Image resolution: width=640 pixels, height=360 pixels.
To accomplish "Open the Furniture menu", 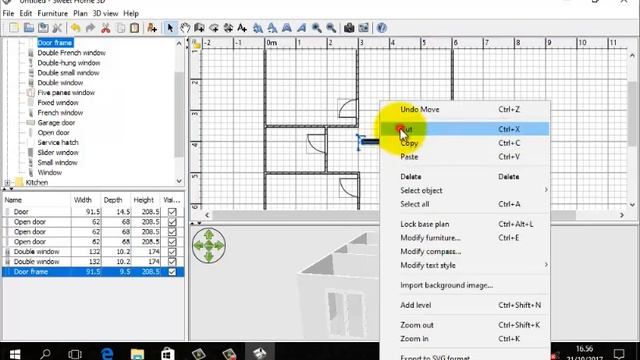I will (53, 13).
